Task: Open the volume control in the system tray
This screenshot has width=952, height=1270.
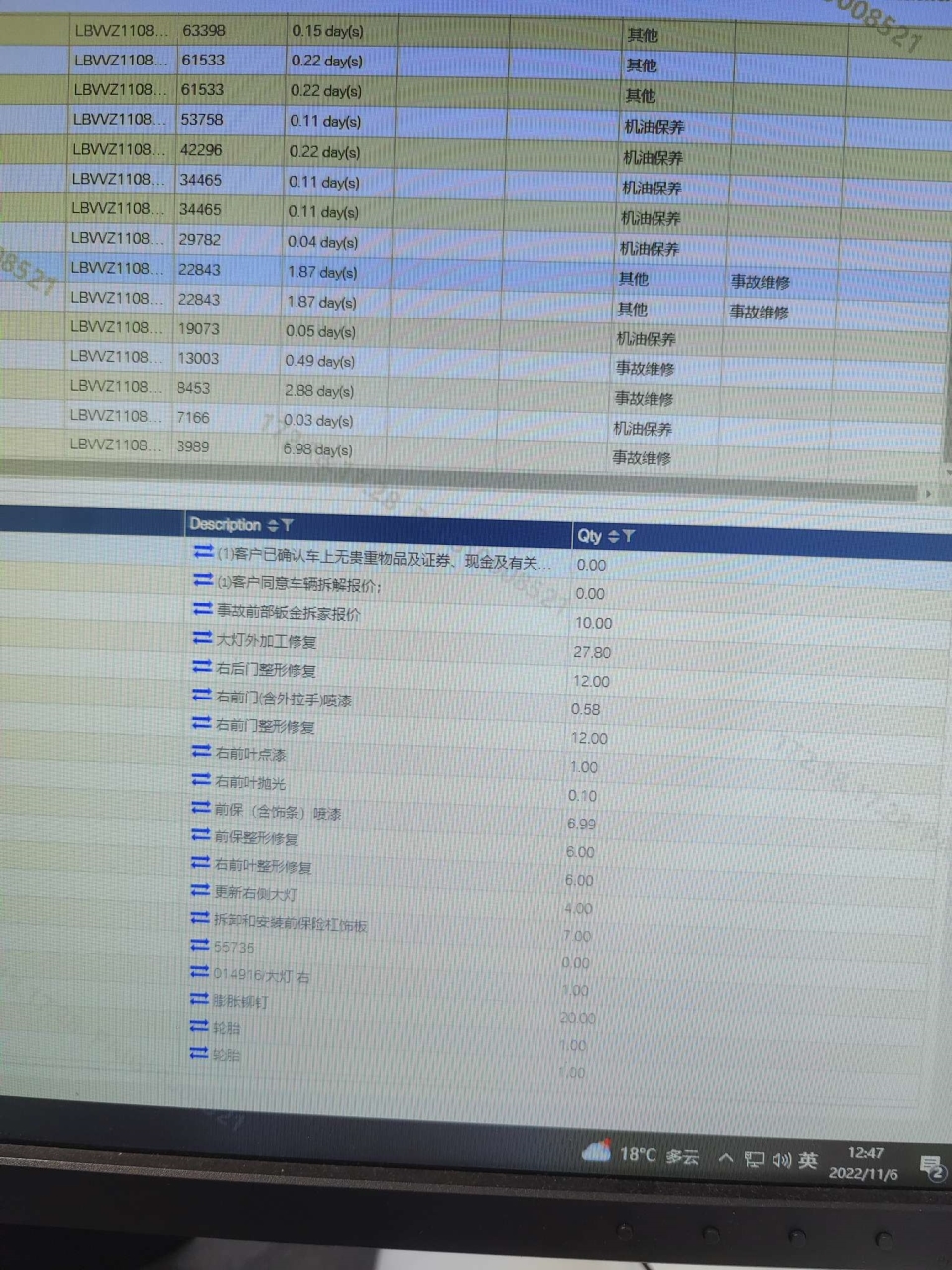Action: click(x=781, y=1160)
